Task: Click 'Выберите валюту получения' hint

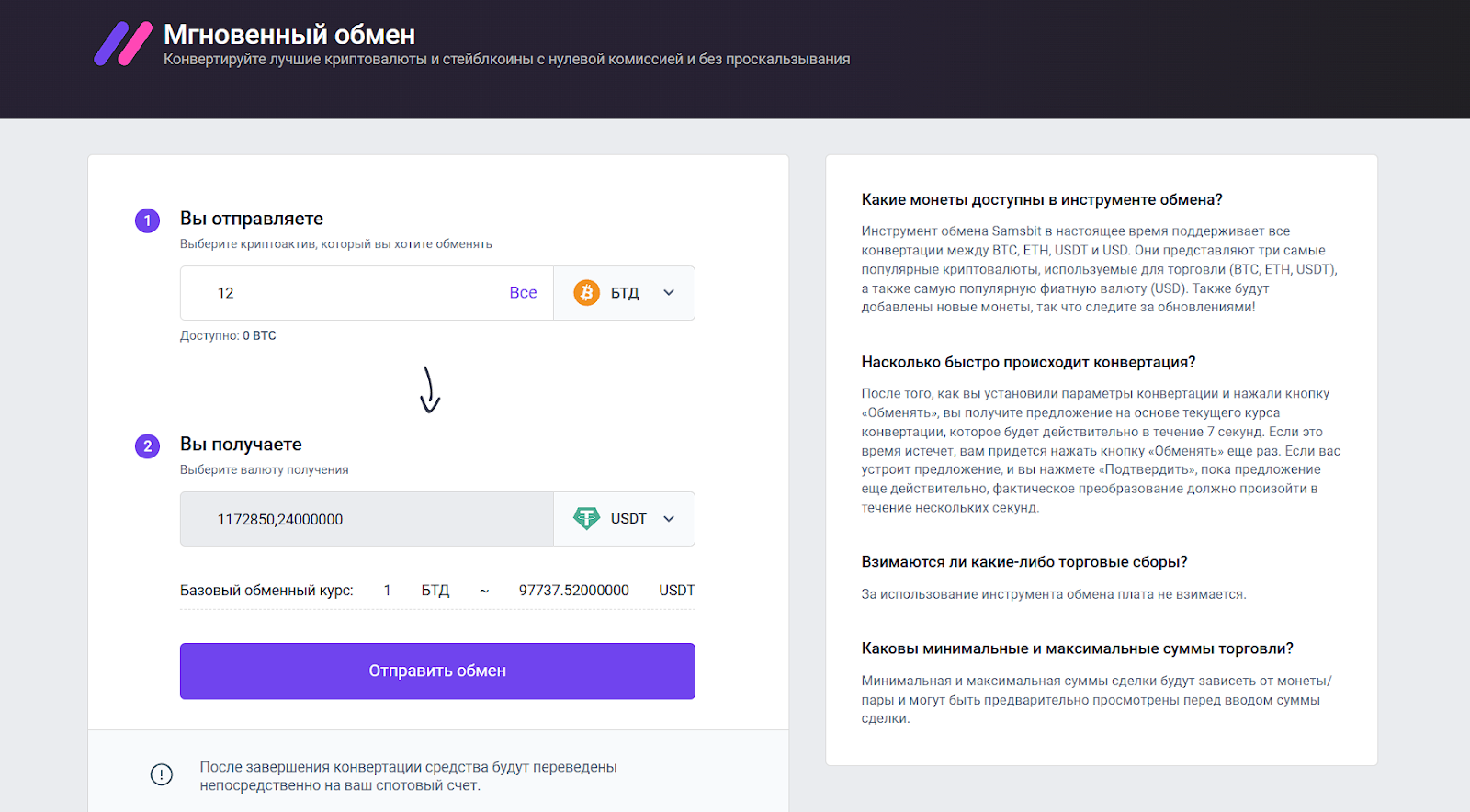Action: (265, 469)
